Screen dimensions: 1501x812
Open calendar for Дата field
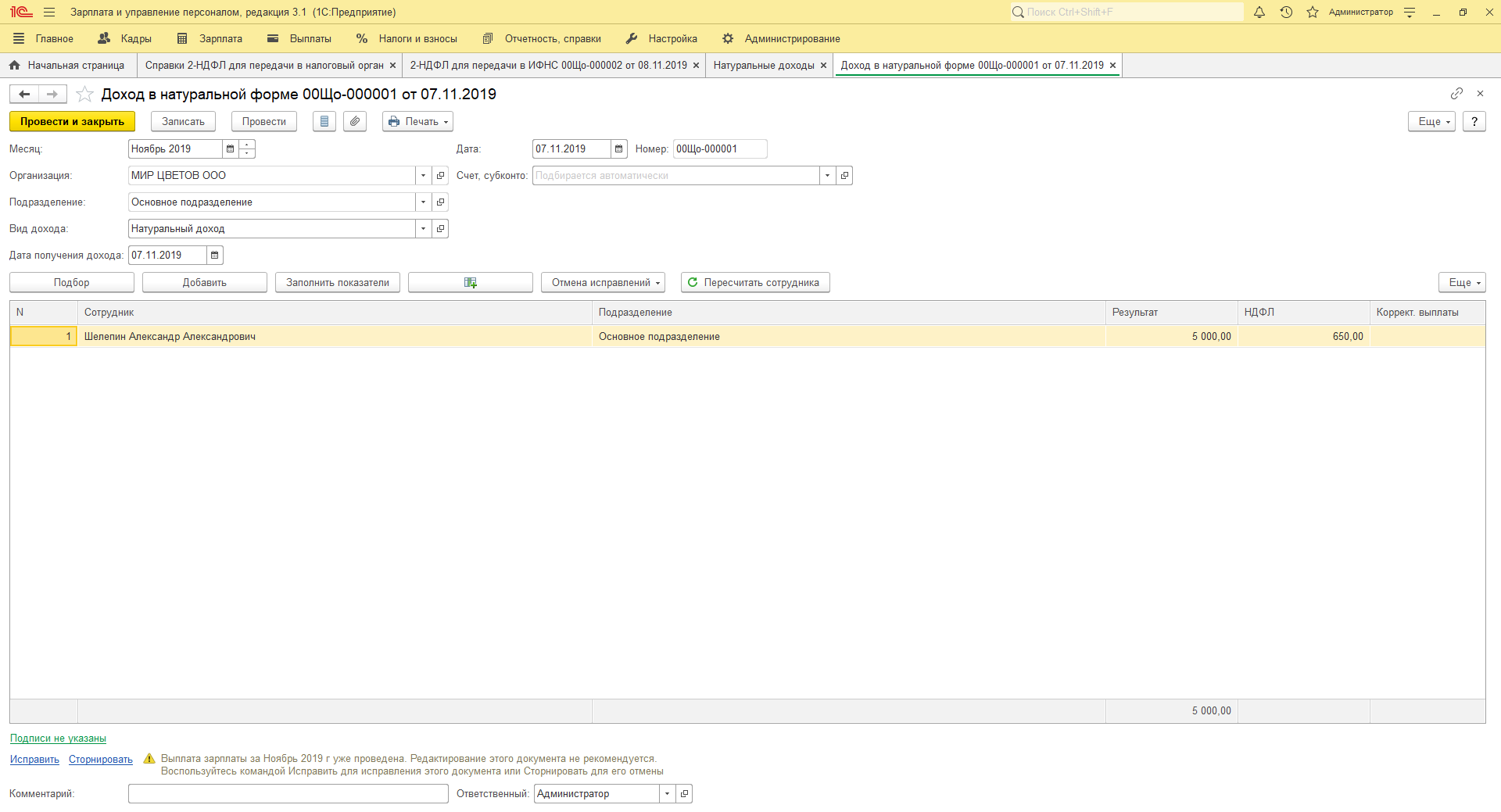tap(618, 148)
